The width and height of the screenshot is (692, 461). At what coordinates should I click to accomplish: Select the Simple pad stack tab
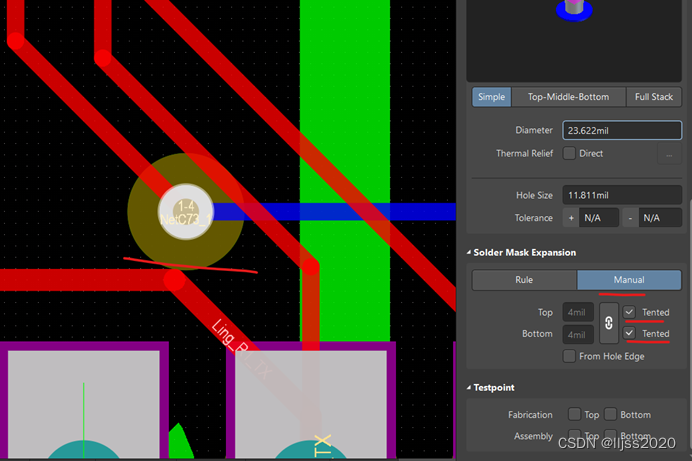click(491, 97)
